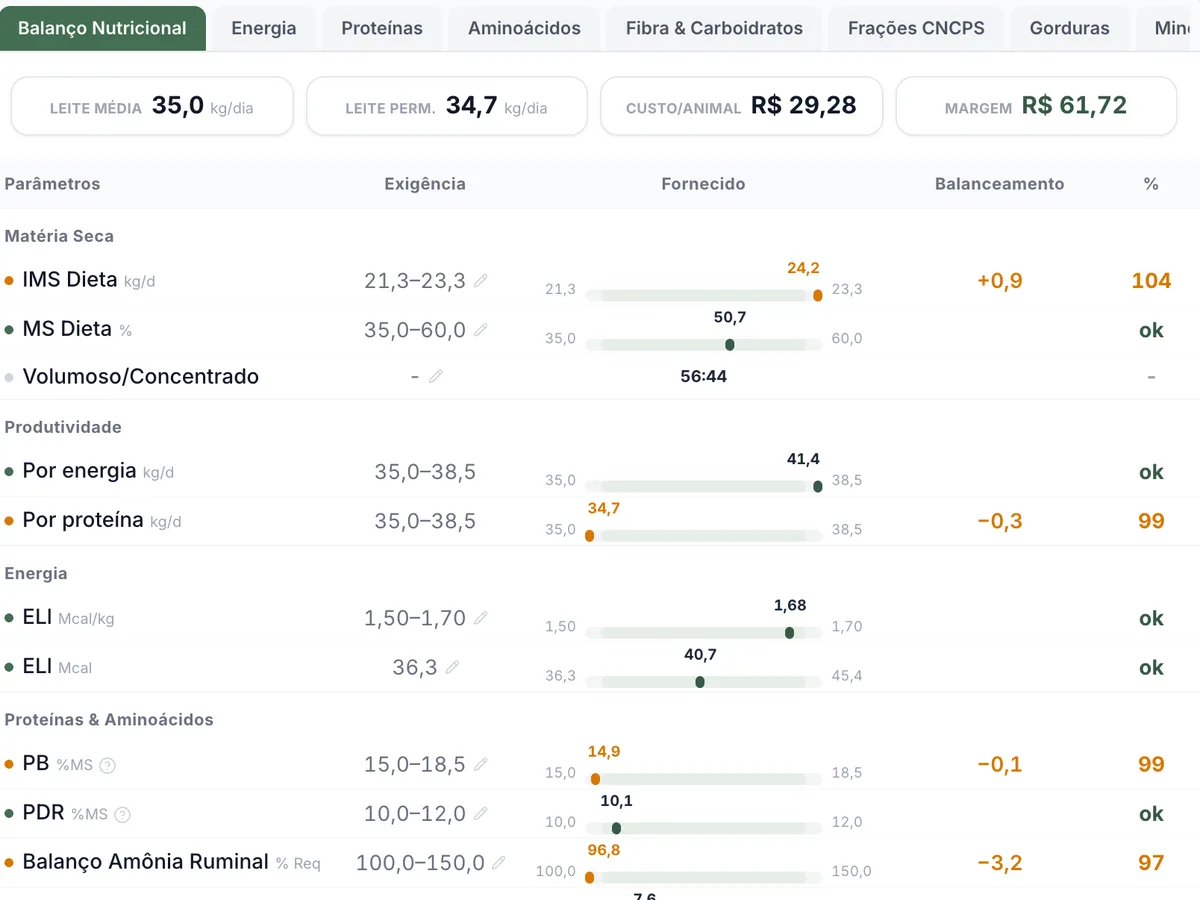This screenshot has height=900, width=1200.
Task: Open the Frações CNCPS tab
Action: 916,28
